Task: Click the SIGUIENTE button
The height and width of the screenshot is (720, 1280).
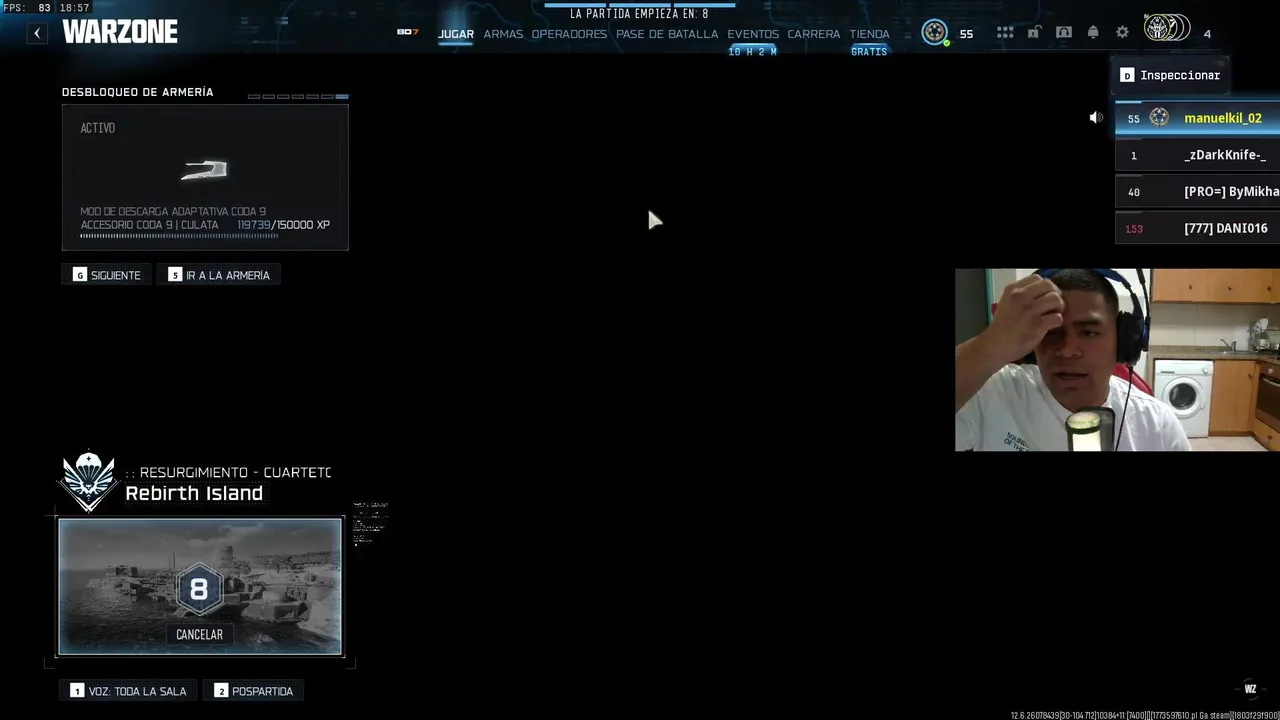Action: coord(107,275)
